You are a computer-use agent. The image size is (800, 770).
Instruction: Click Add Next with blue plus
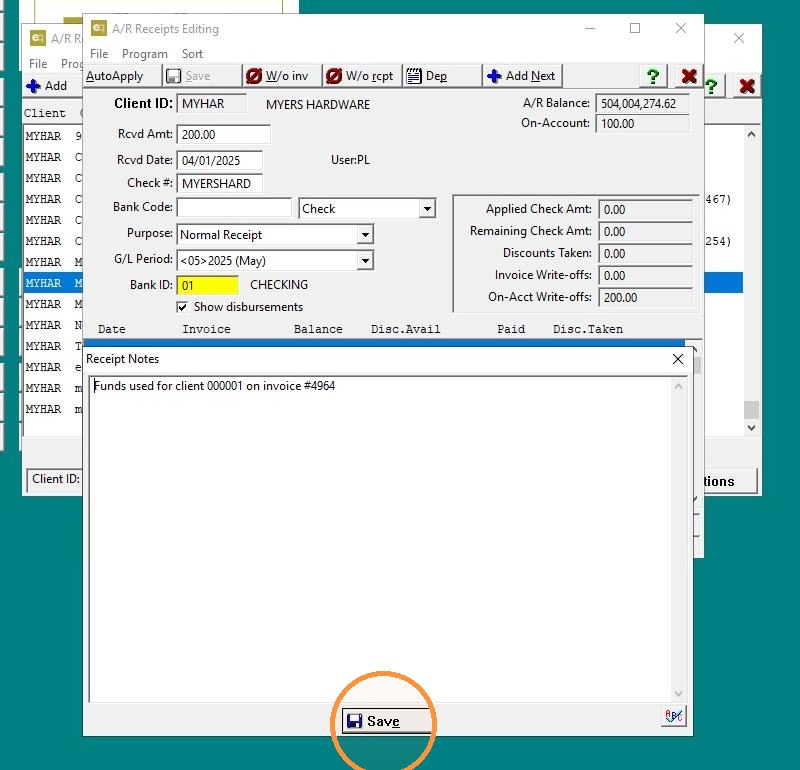pyautogui.click(x=522, y=76)
